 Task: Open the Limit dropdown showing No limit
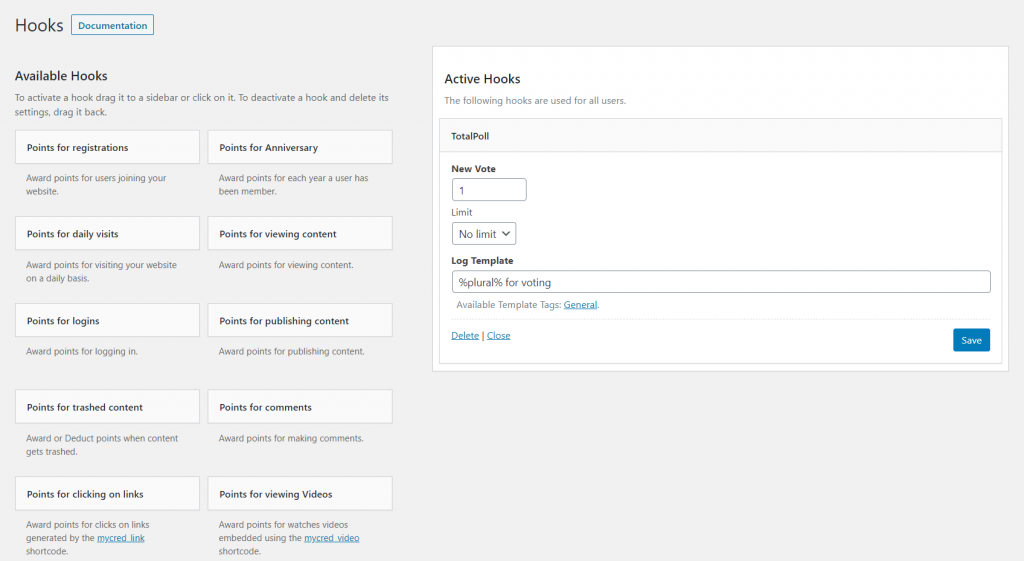click(484, 234)
